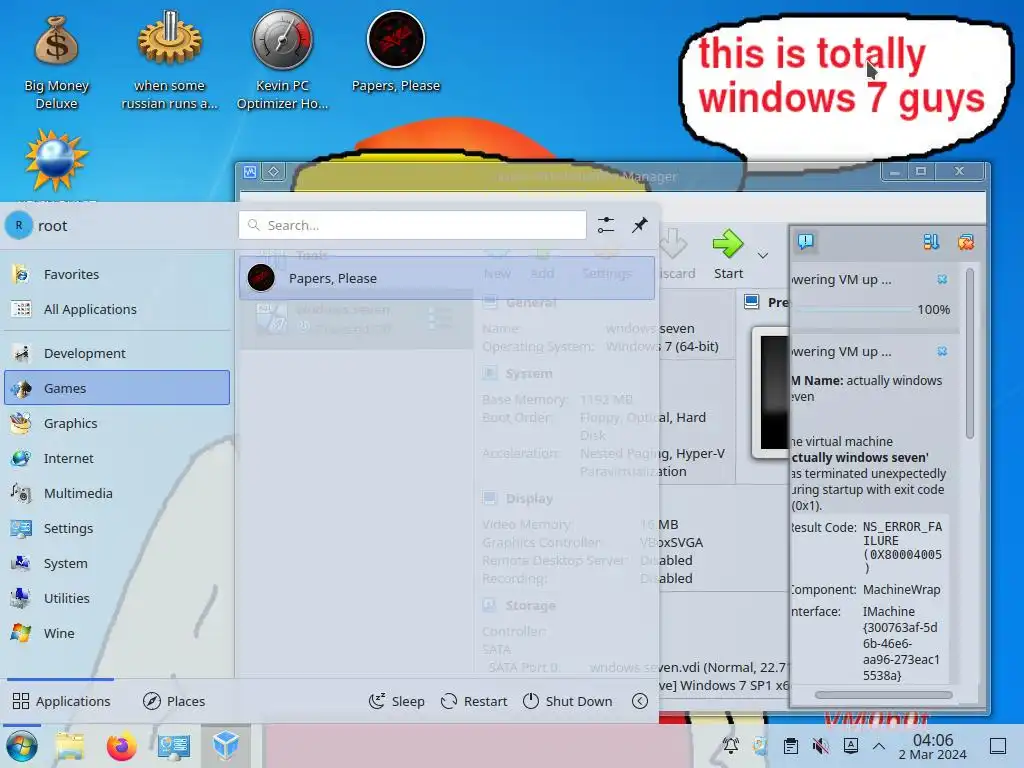Focus the launcher Search field
The width and height of the screenshot is (1024, 768).
[413, 225]
